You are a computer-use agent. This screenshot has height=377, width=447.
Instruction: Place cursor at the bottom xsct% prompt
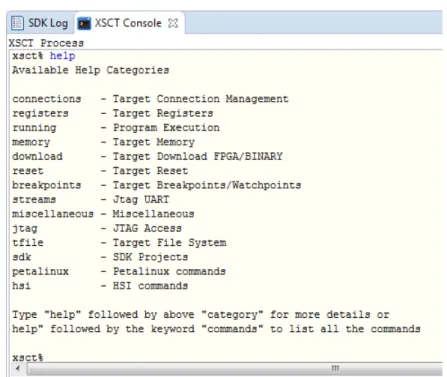click(x=28, y=357)
